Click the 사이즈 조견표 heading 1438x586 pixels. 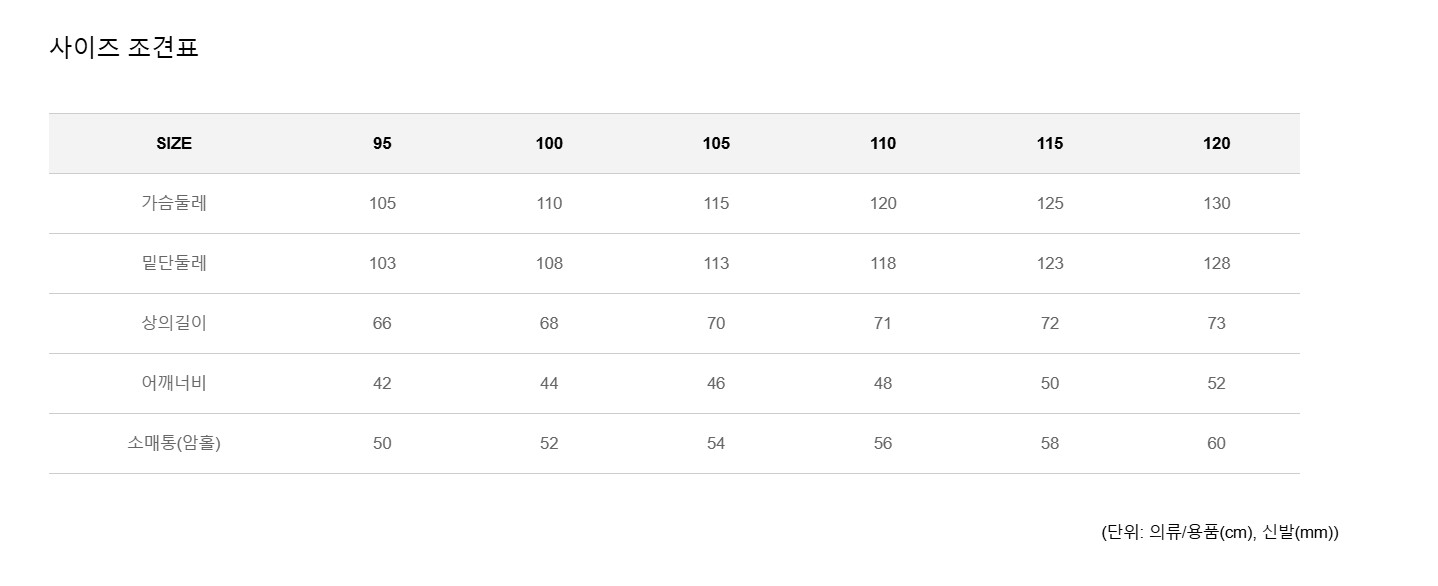tap(124, 47)
